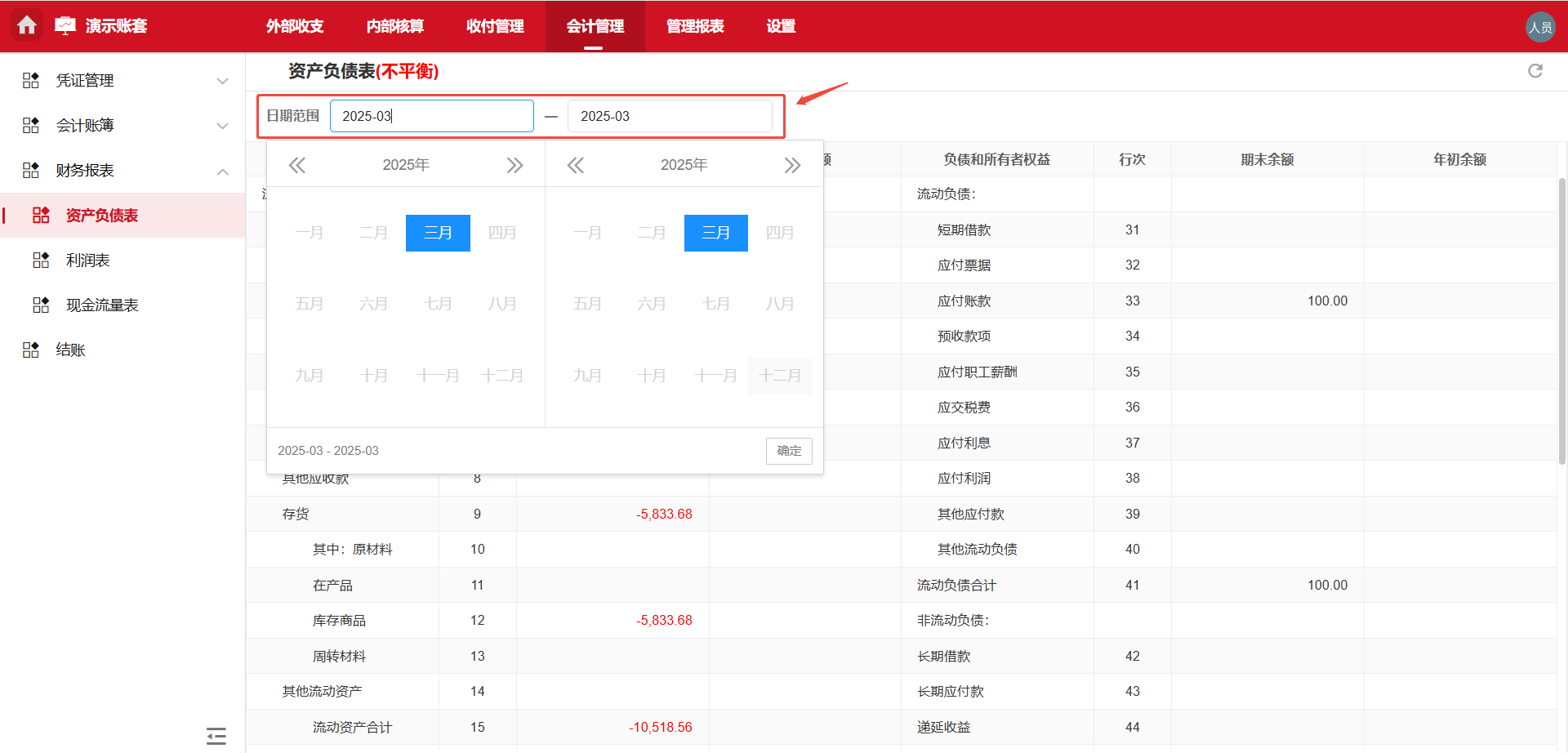The image size is (1568, 753).
Task: Expand the 凭证管理 section
Action: [x=222, y=80]
